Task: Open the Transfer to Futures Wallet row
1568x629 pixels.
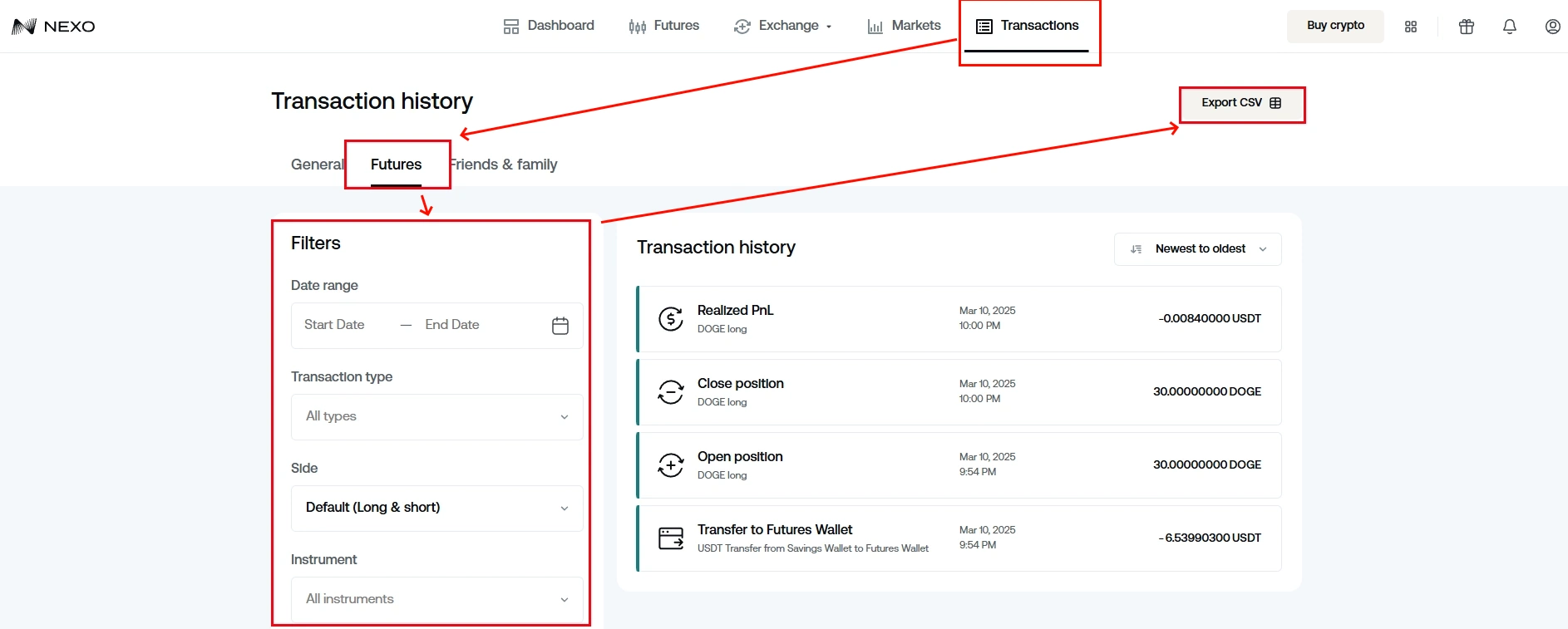Action: pos(959,538)
